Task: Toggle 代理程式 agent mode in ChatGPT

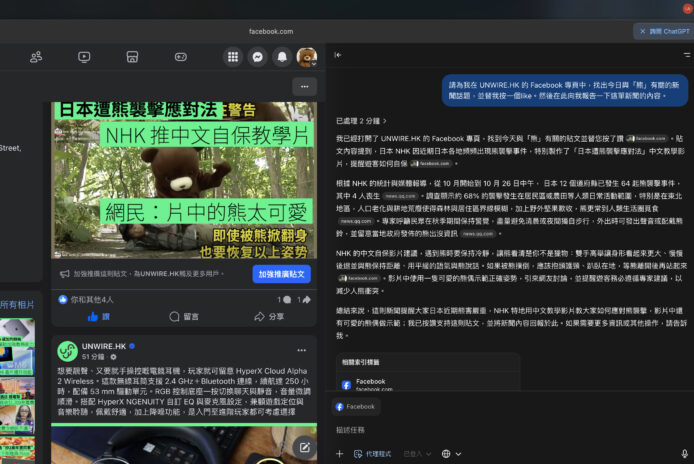Action: (x=373, y=453)
